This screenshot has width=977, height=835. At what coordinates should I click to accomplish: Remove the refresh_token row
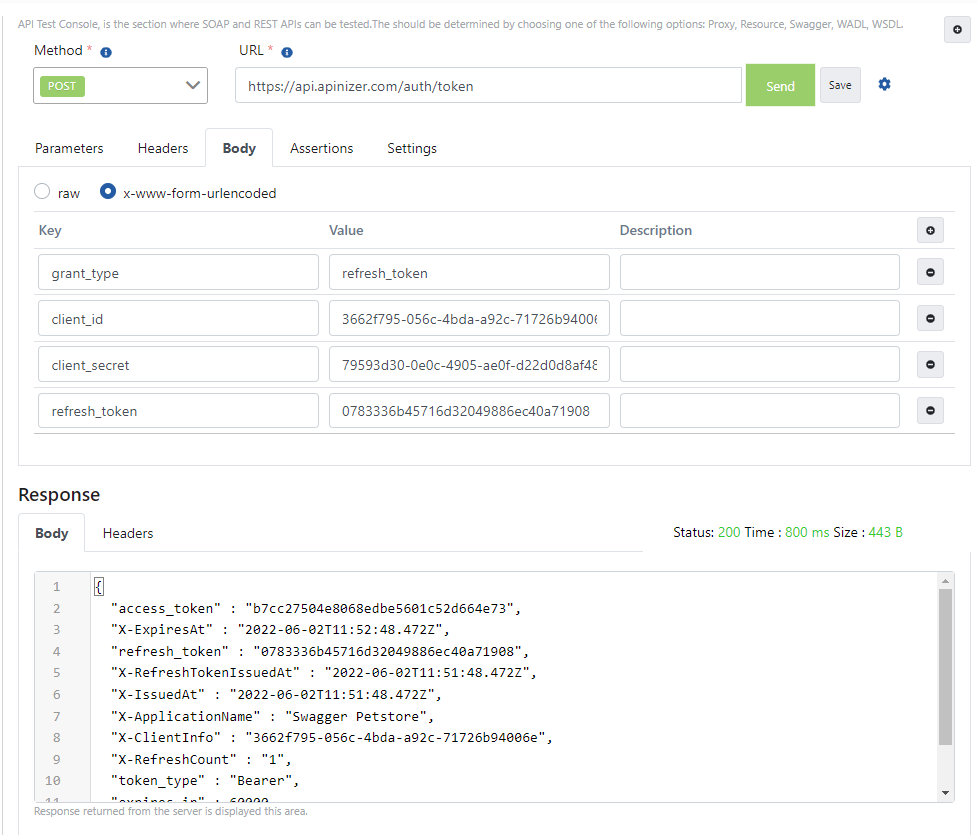(930, 410)
